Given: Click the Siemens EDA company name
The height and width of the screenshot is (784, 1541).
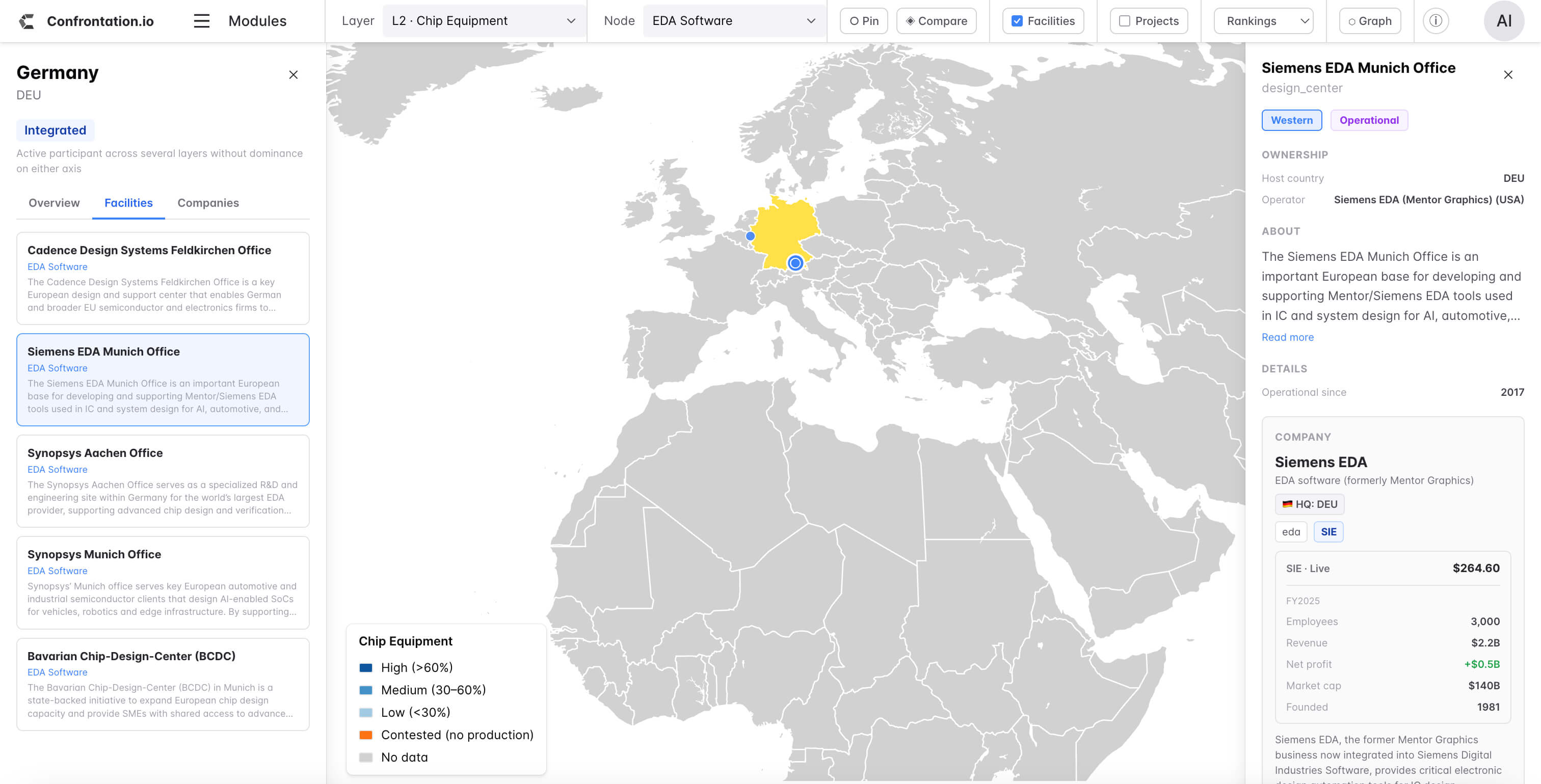Looking at the screenshot, I should pyautogui.click(x=1320, y=462).
